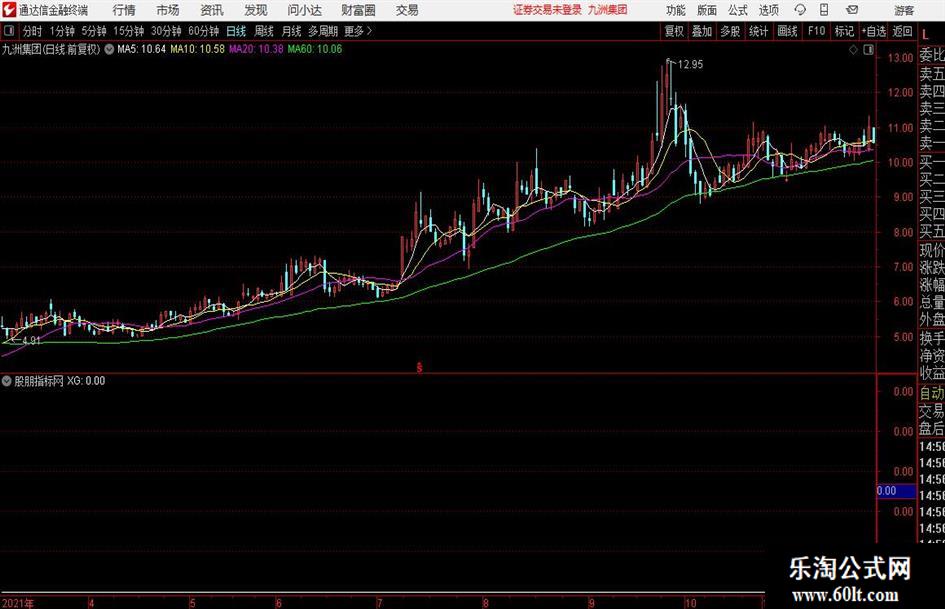Click the 12.95 high price marker

tap(690, 64)
